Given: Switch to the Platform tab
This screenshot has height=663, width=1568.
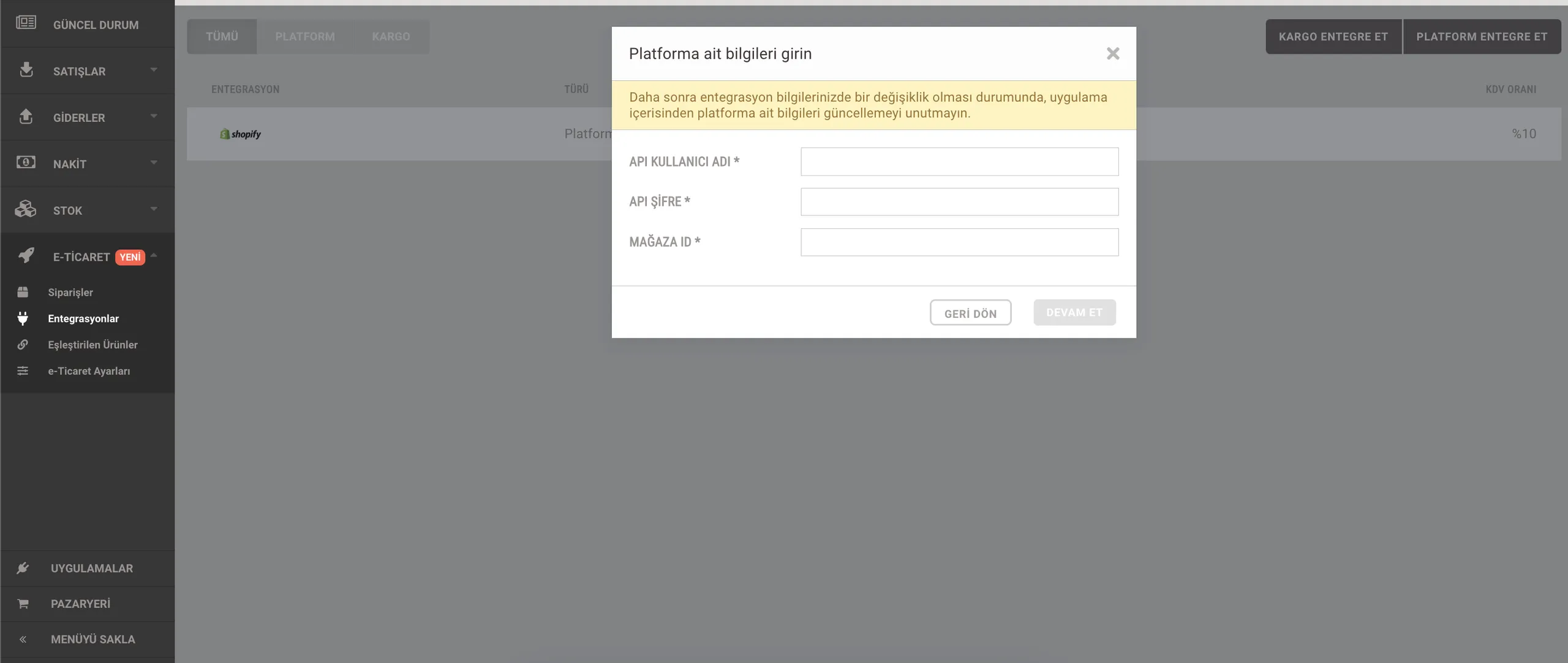Looking at the screenshot, I should point(305,37).
